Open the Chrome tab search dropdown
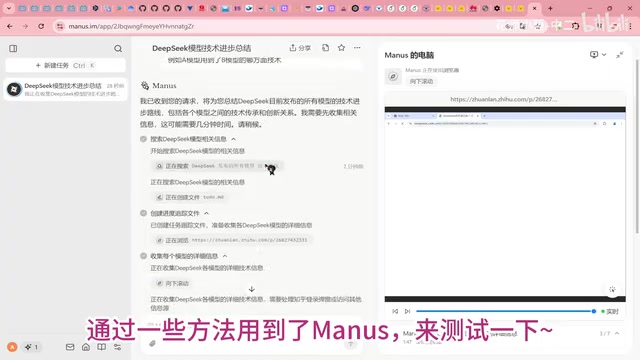 [x=9, y=8]
